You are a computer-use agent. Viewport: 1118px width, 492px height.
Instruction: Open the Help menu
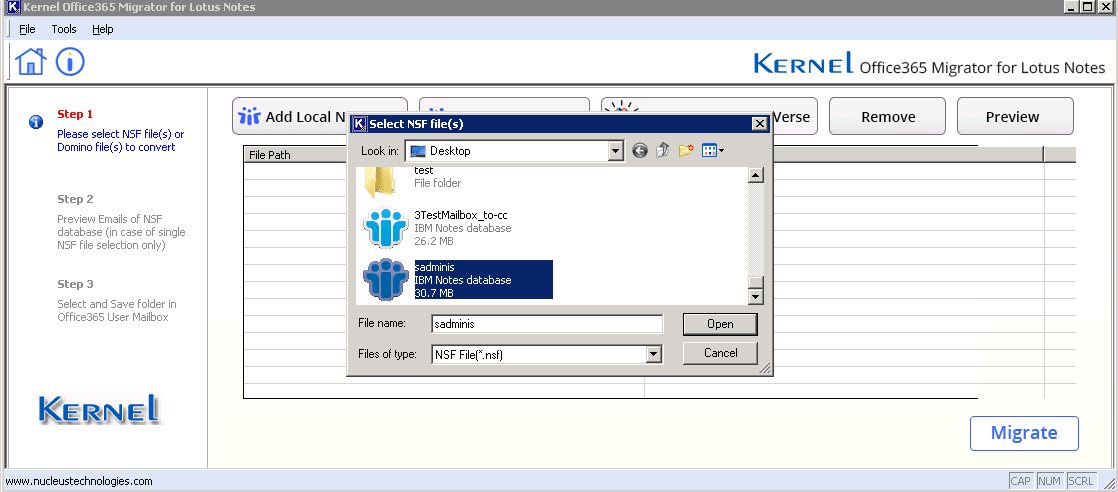coord(103,29)
